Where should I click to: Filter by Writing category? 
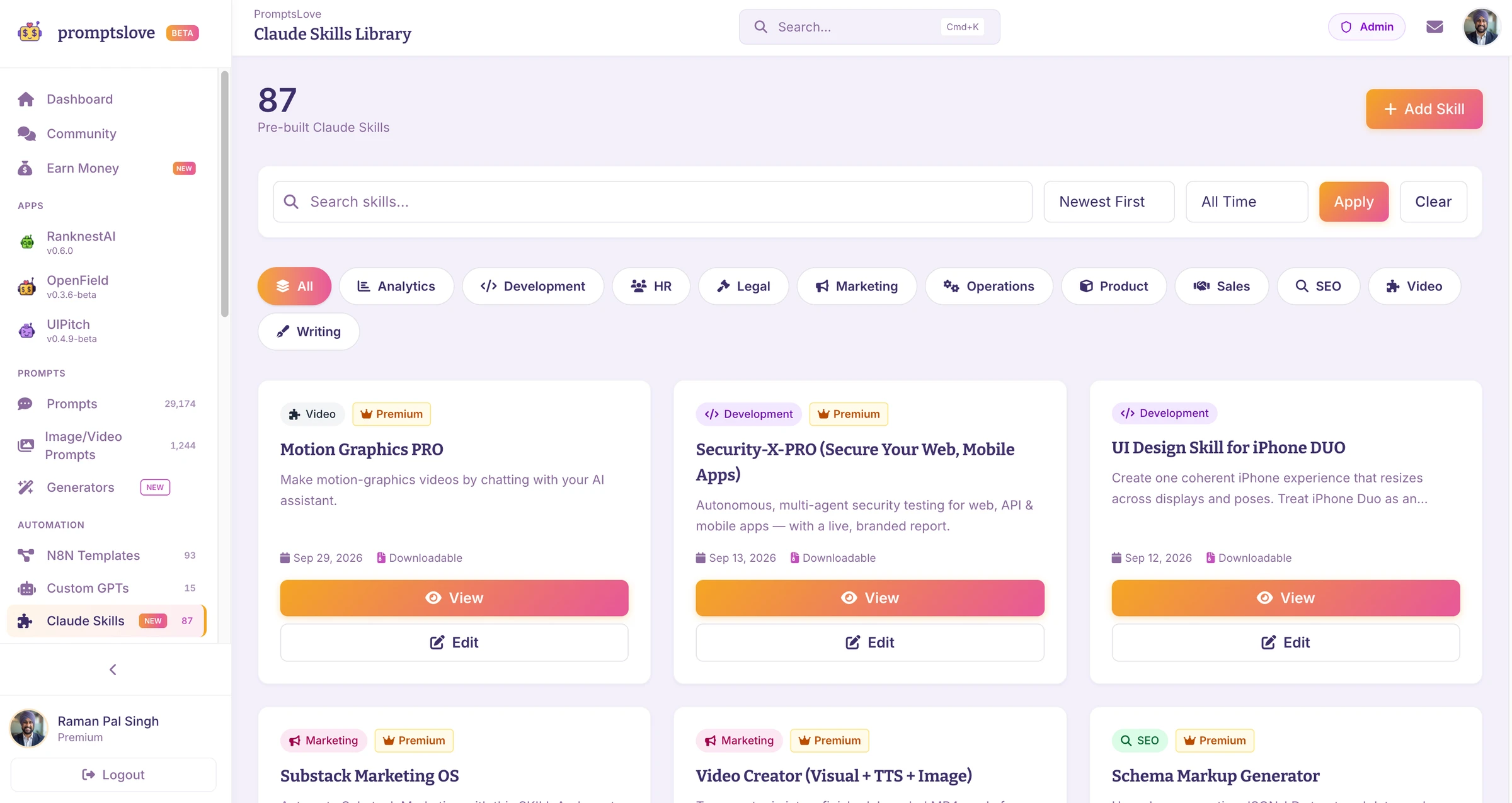pos(309,331)
